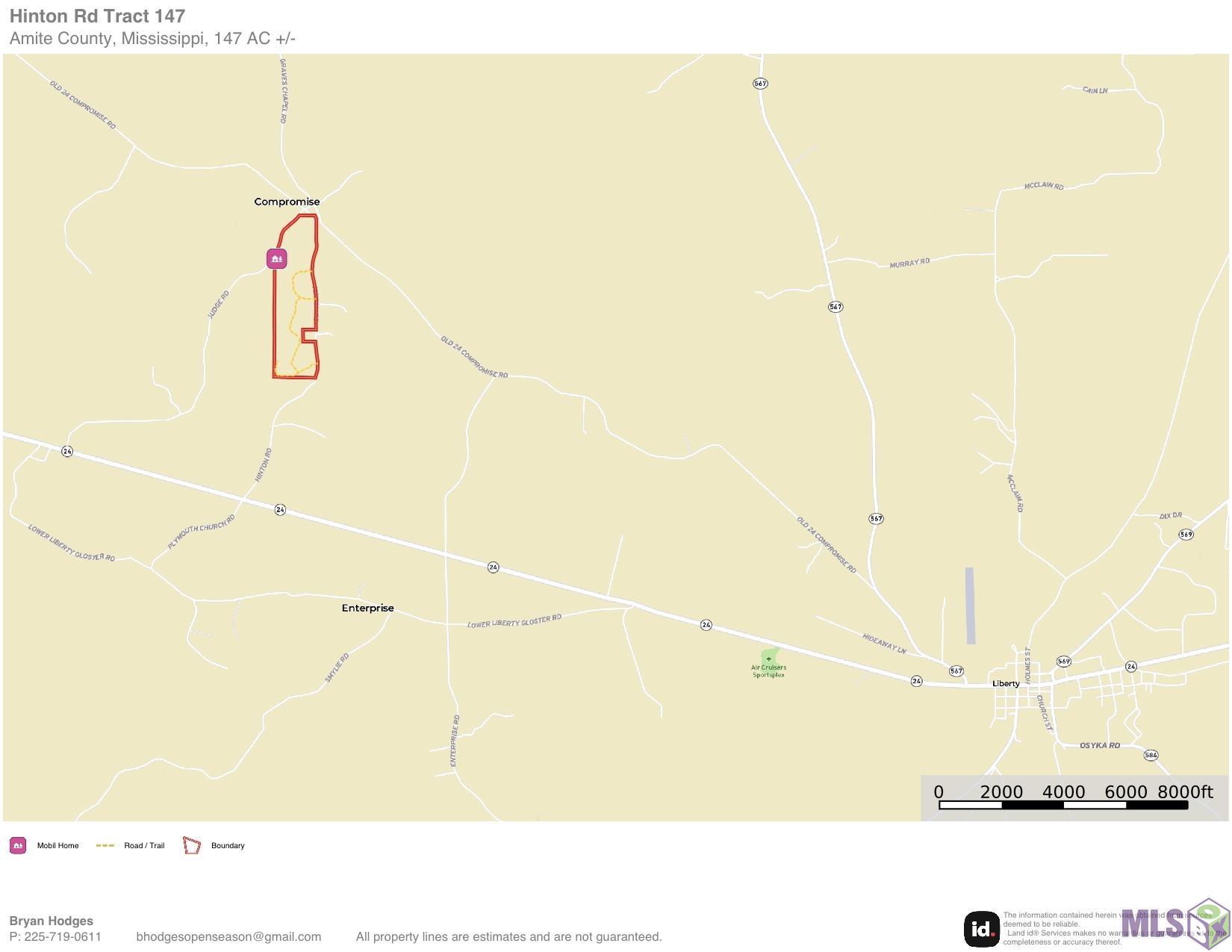Image resolution: width=1232 pixels, height=952 pixels.
Task: Click the Highway 567 shield near Murray Rd
Action: coord(836,307)
